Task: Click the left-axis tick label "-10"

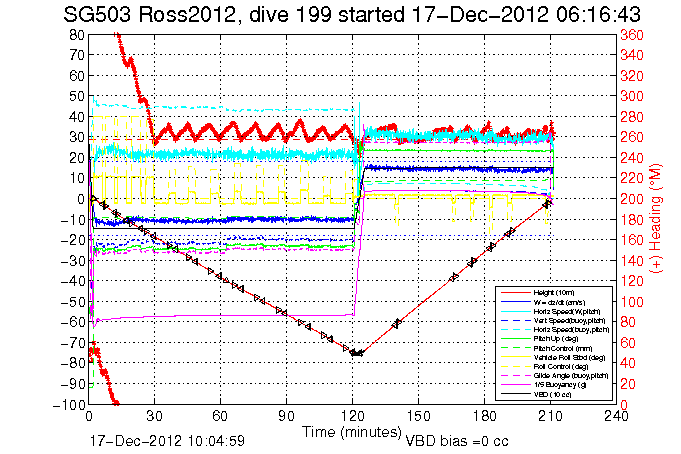Action: (x=73, y=220)
